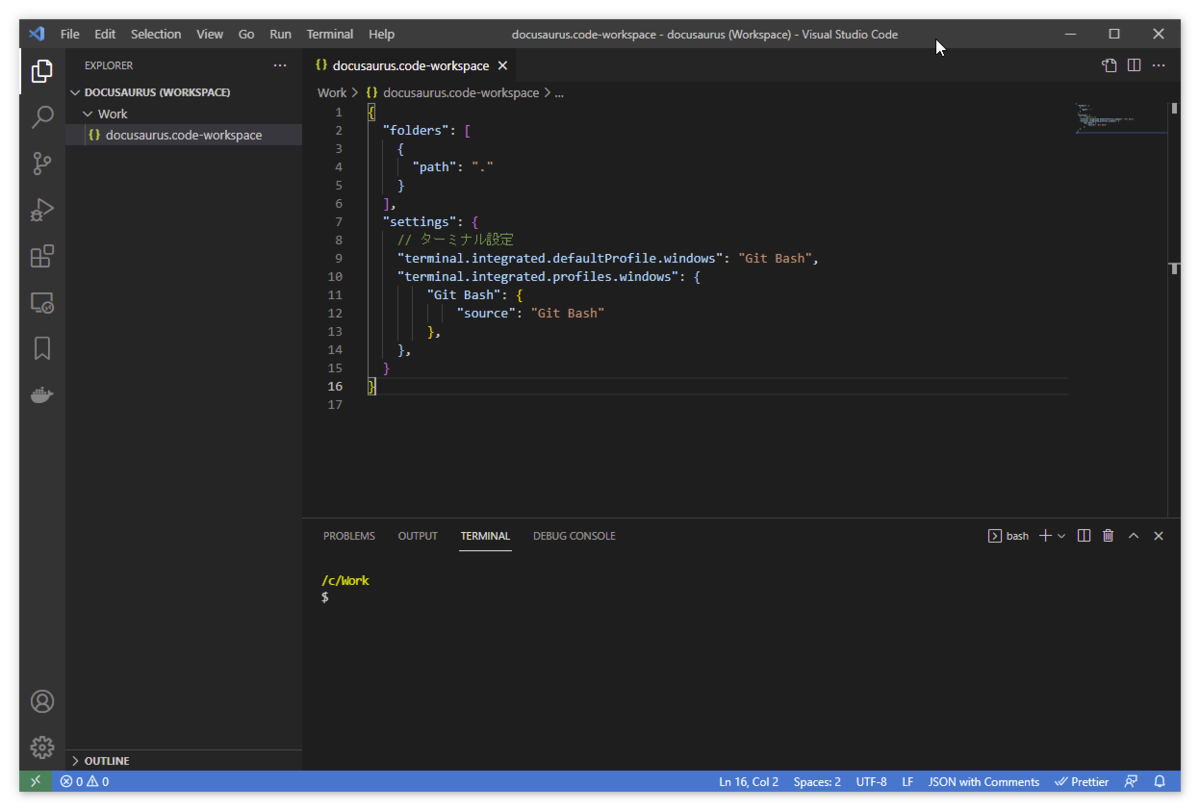Switch to the DEBUG CONSOLE tab
1200x811 pixels.
(574, 536)
